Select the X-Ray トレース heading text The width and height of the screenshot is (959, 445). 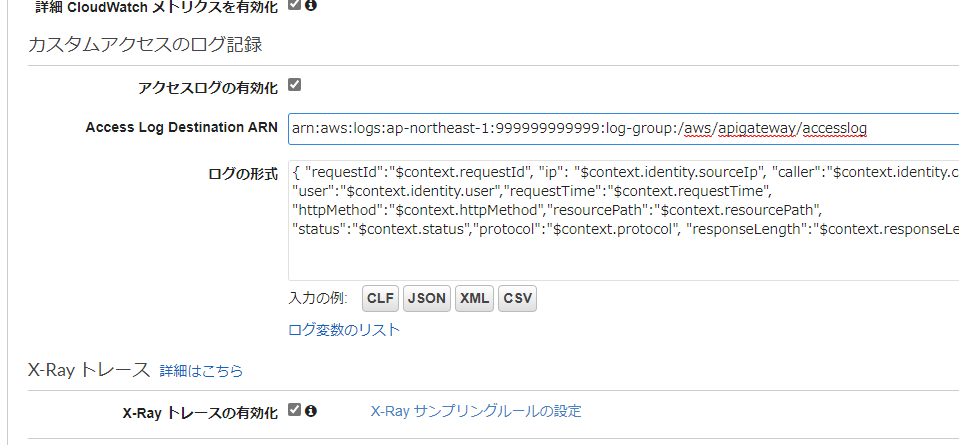tap(89, 369)
